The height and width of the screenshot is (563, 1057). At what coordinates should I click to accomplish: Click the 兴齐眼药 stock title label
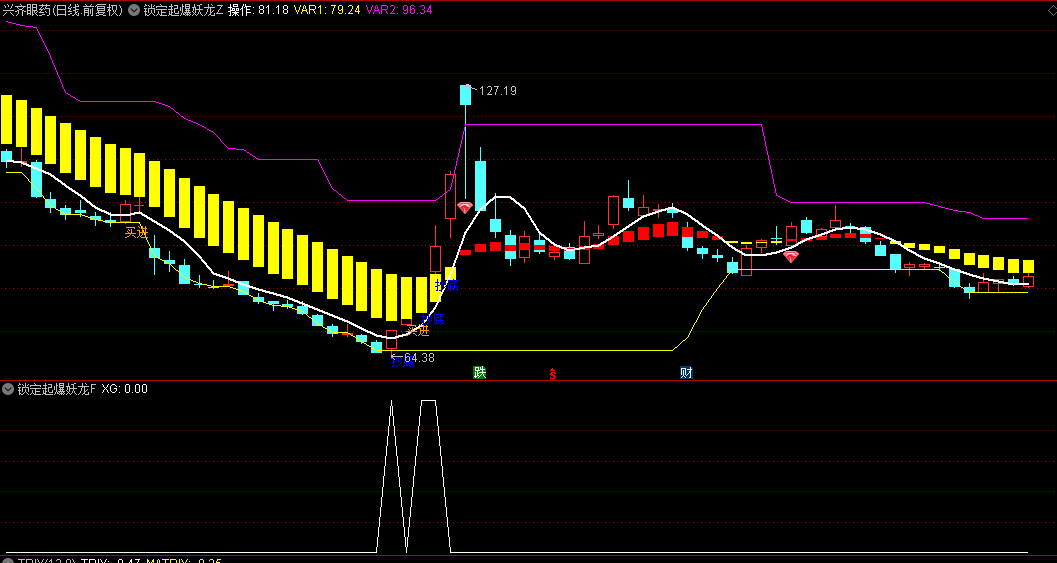click(62, 10)
